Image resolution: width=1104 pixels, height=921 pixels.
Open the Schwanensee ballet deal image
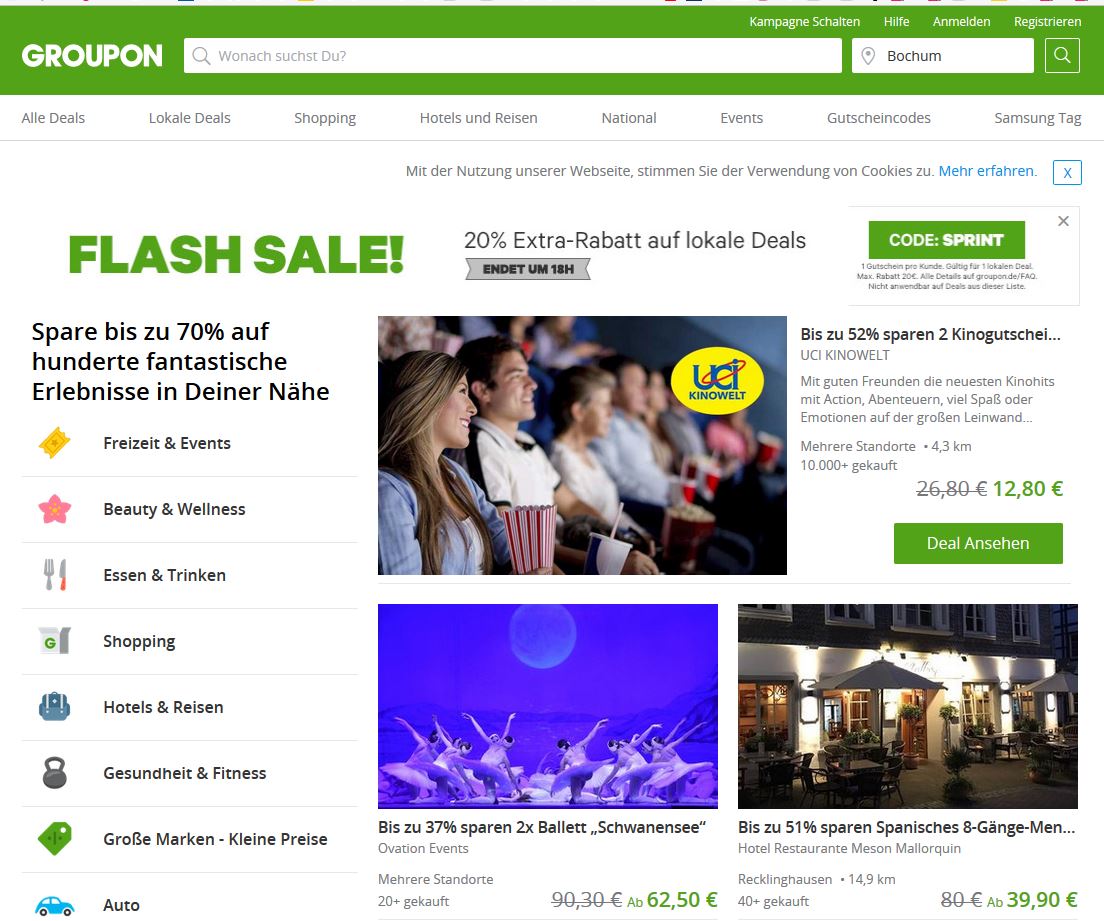[548, 706]
